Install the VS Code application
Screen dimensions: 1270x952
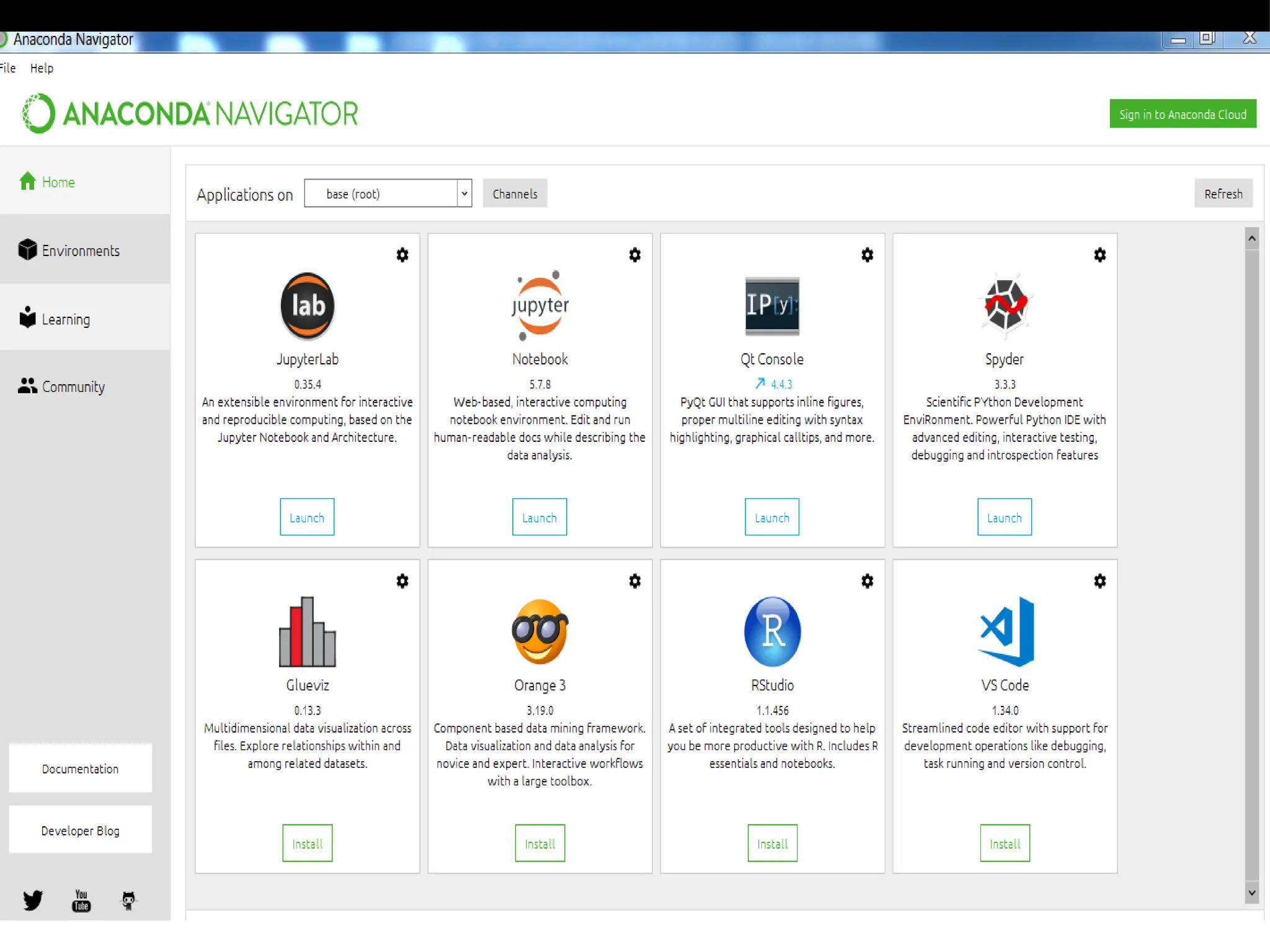(1004, 843)
